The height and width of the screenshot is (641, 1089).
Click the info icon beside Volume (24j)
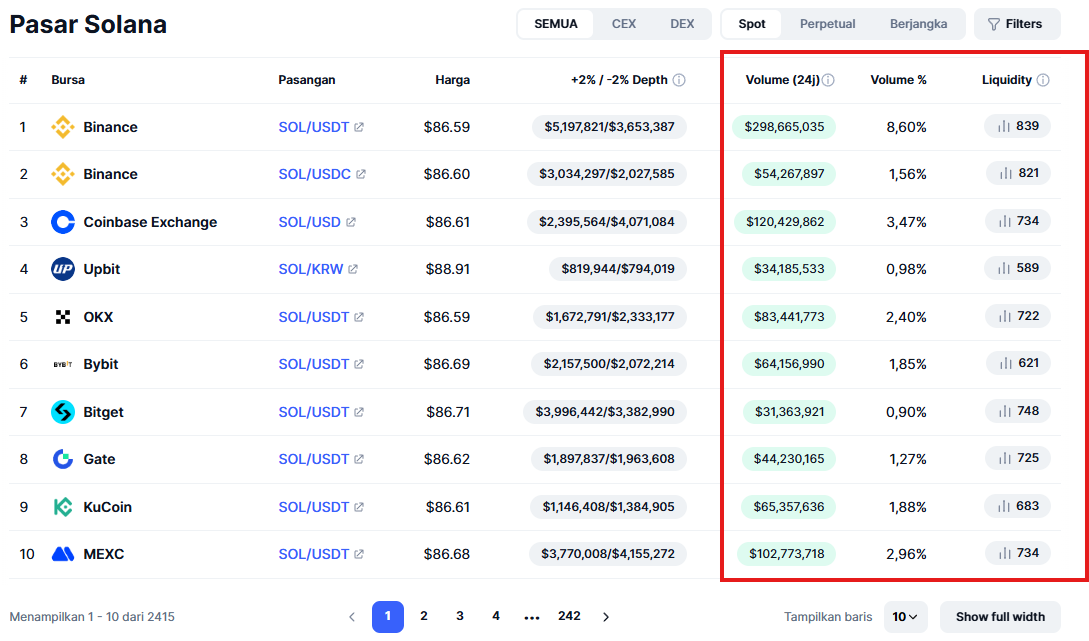click(x=828, y=80)
